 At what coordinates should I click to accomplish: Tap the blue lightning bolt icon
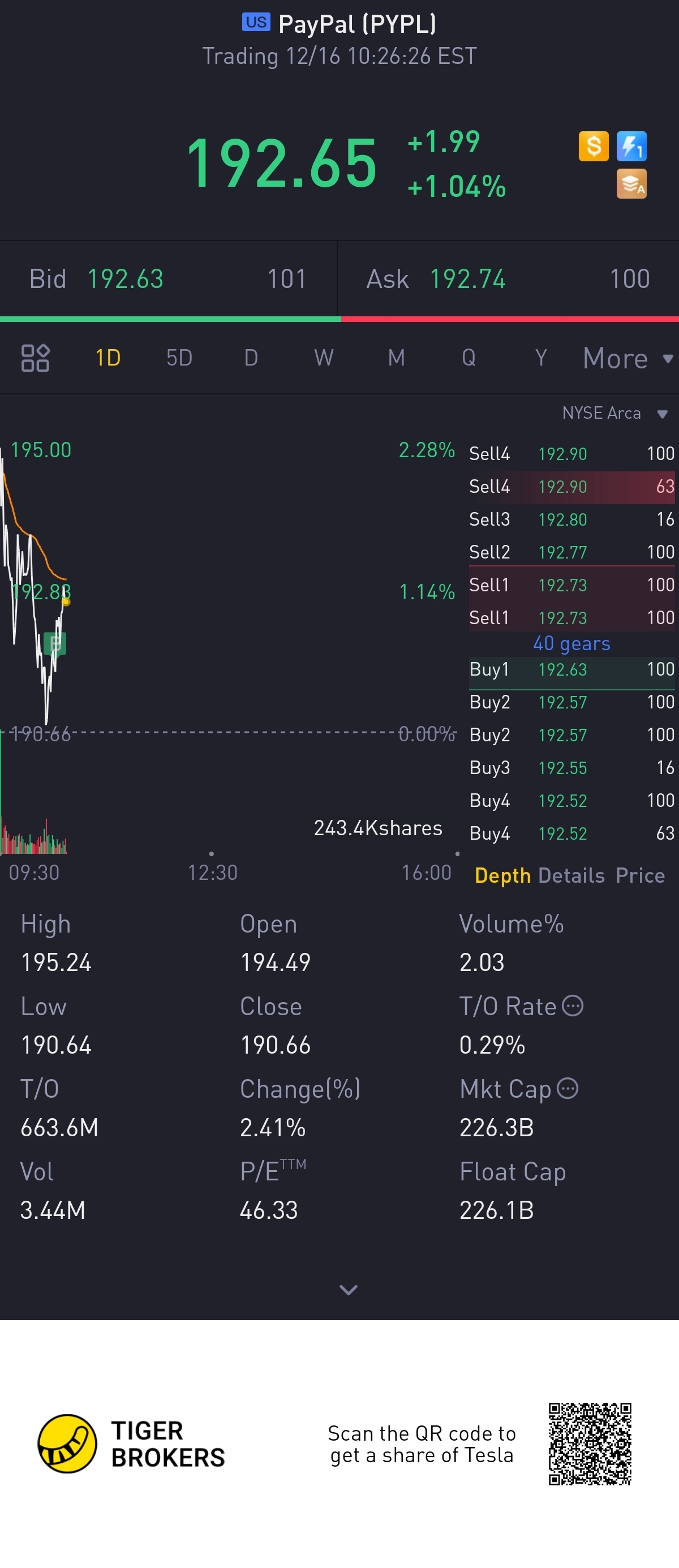tap(631, 146)
